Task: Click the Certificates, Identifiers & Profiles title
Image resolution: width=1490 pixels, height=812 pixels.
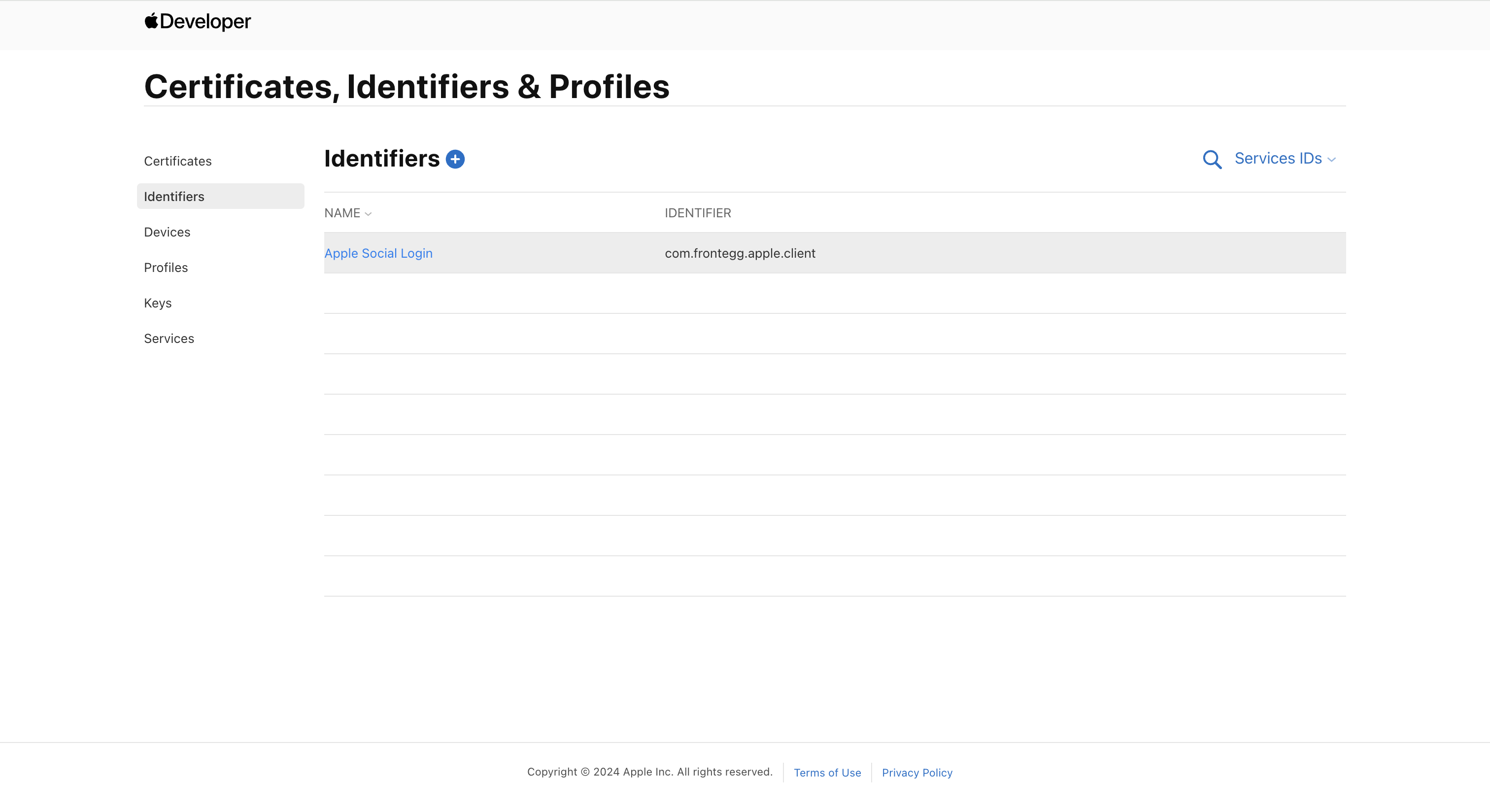Action: (406, 87)
